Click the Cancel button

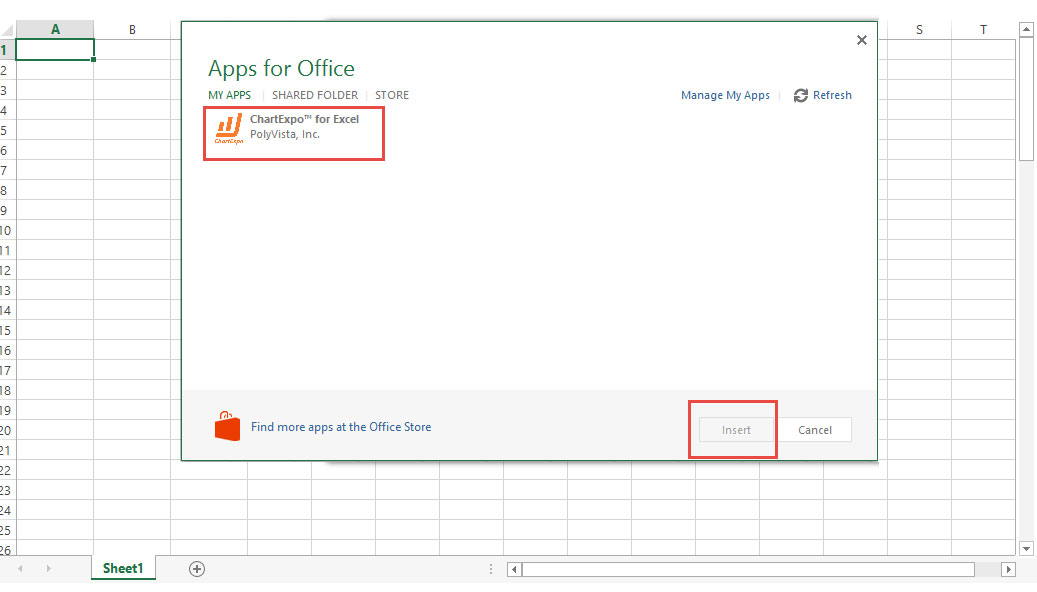(814, 430)
